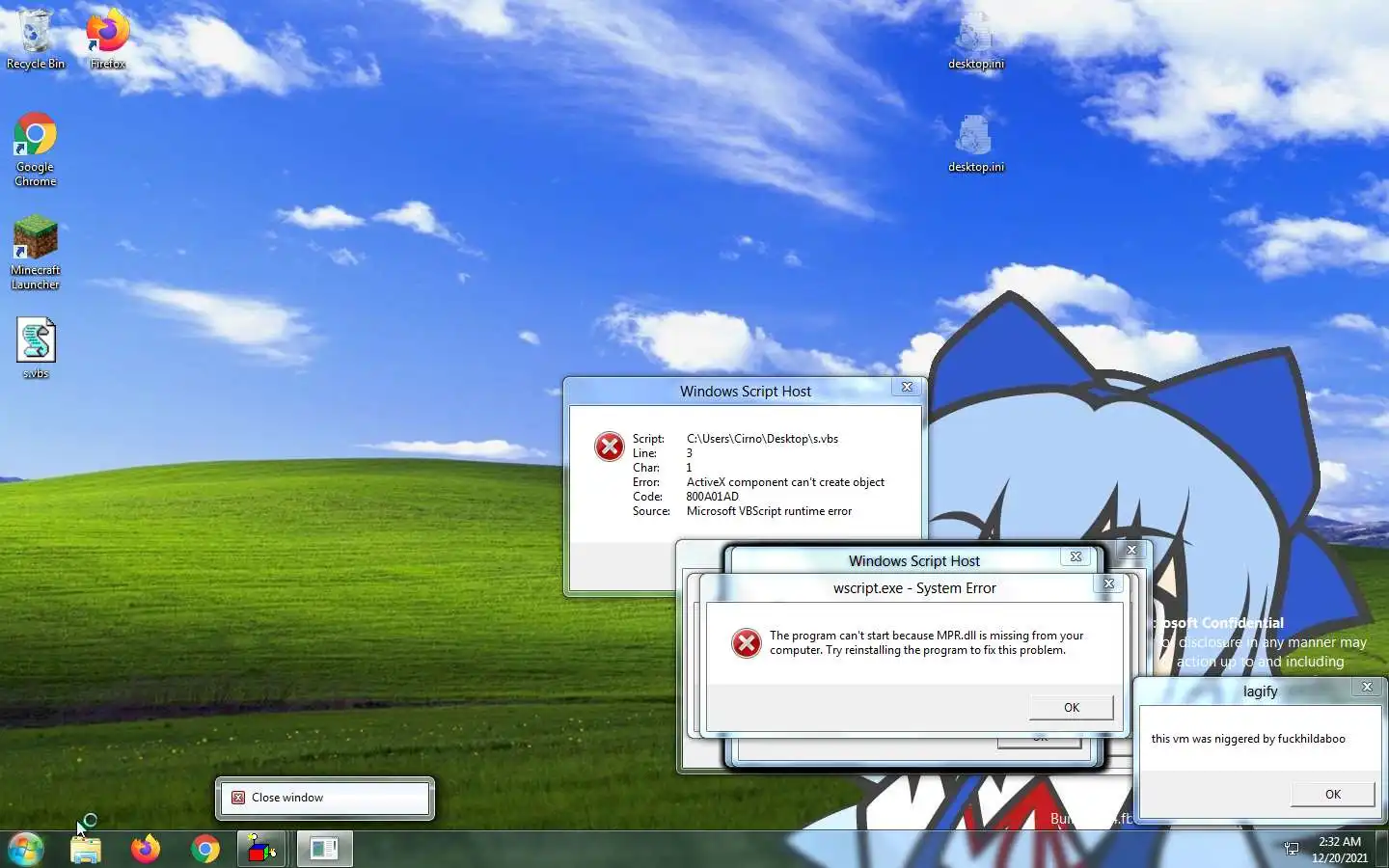
Task: Click OK in the lagify dialog
Action: pyautogui.click(x=1332, y=795)
